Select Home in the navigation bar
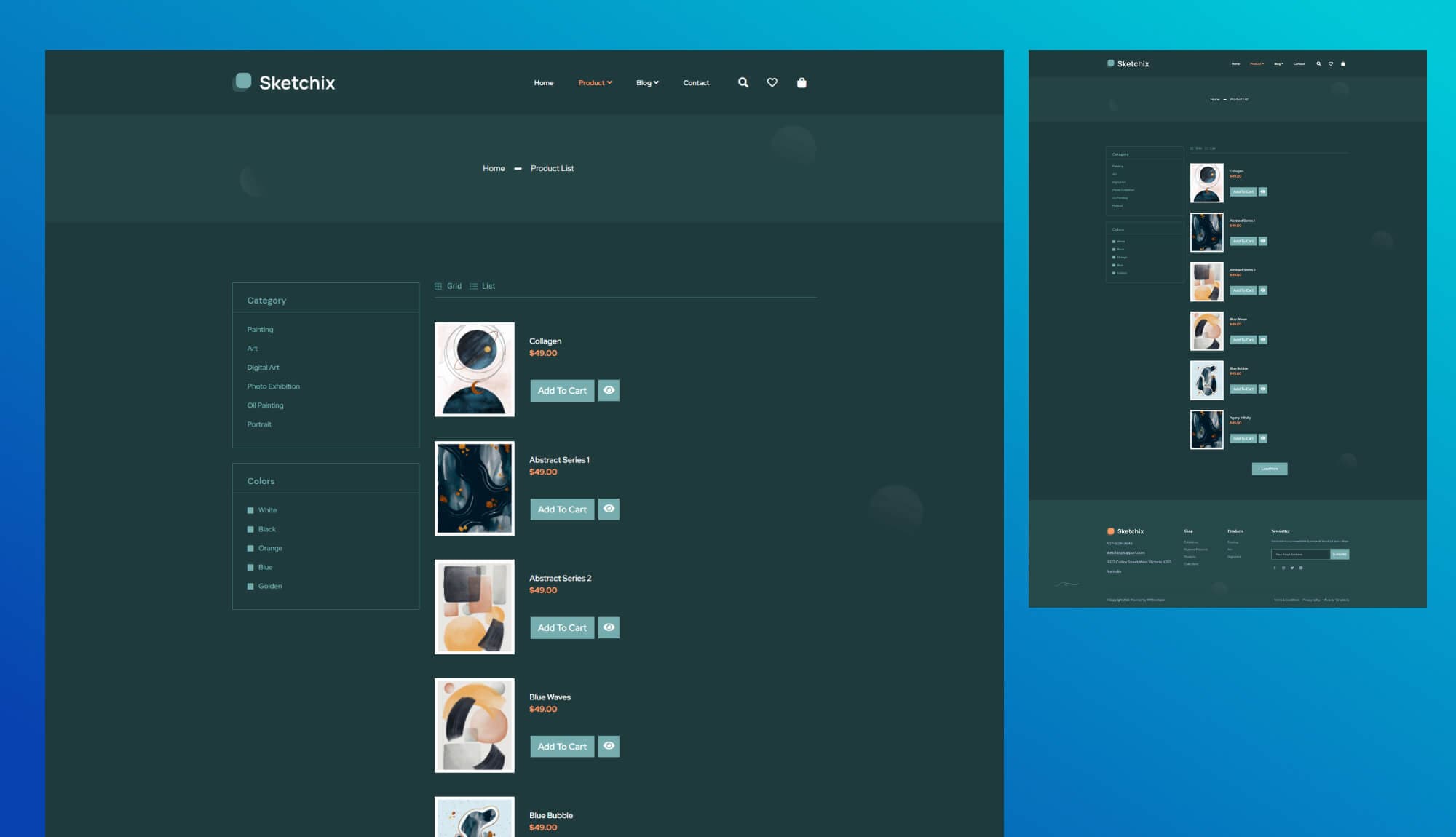 (543, 82)
